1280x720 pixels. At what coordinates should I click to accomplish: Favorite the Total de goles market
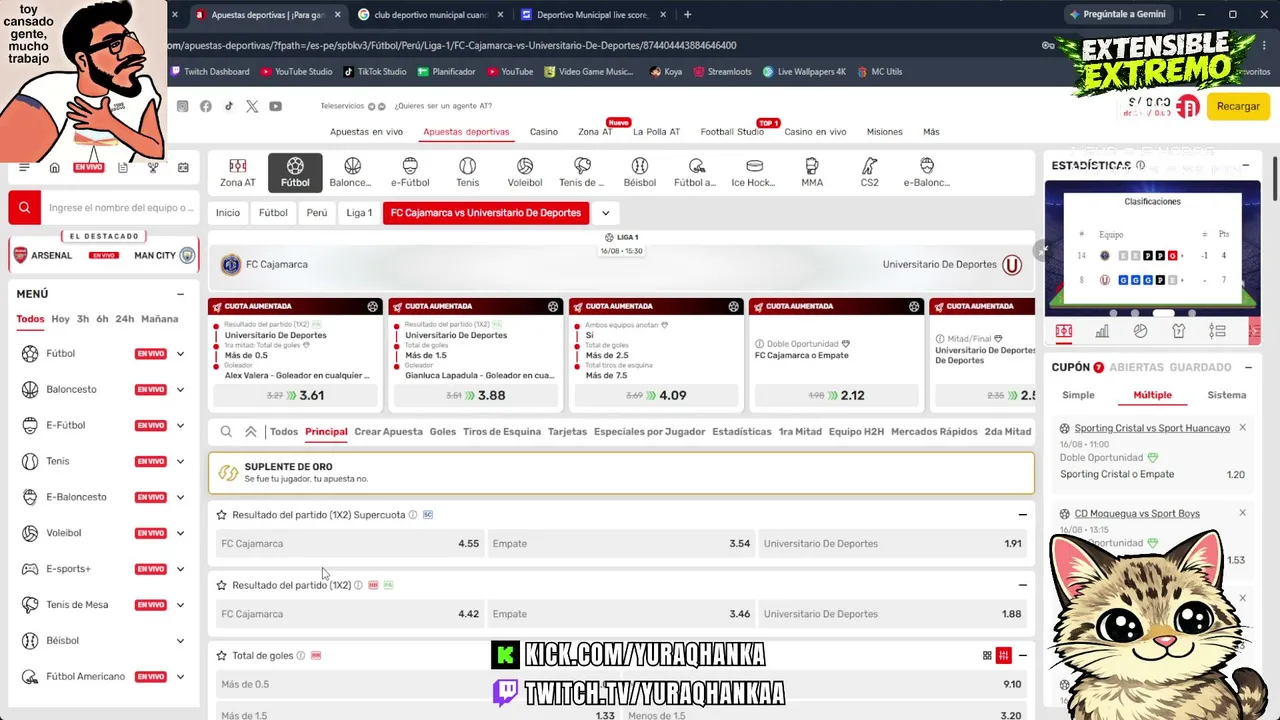pyautogui.click(x=221, y=656)
